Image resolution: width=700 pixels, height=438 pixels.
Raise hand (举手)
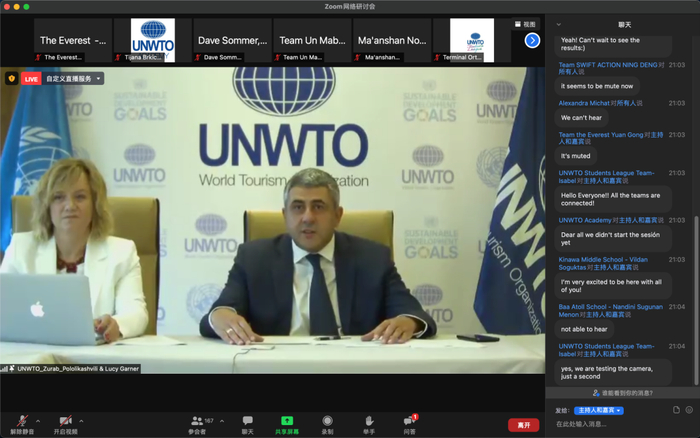point(368,423)
